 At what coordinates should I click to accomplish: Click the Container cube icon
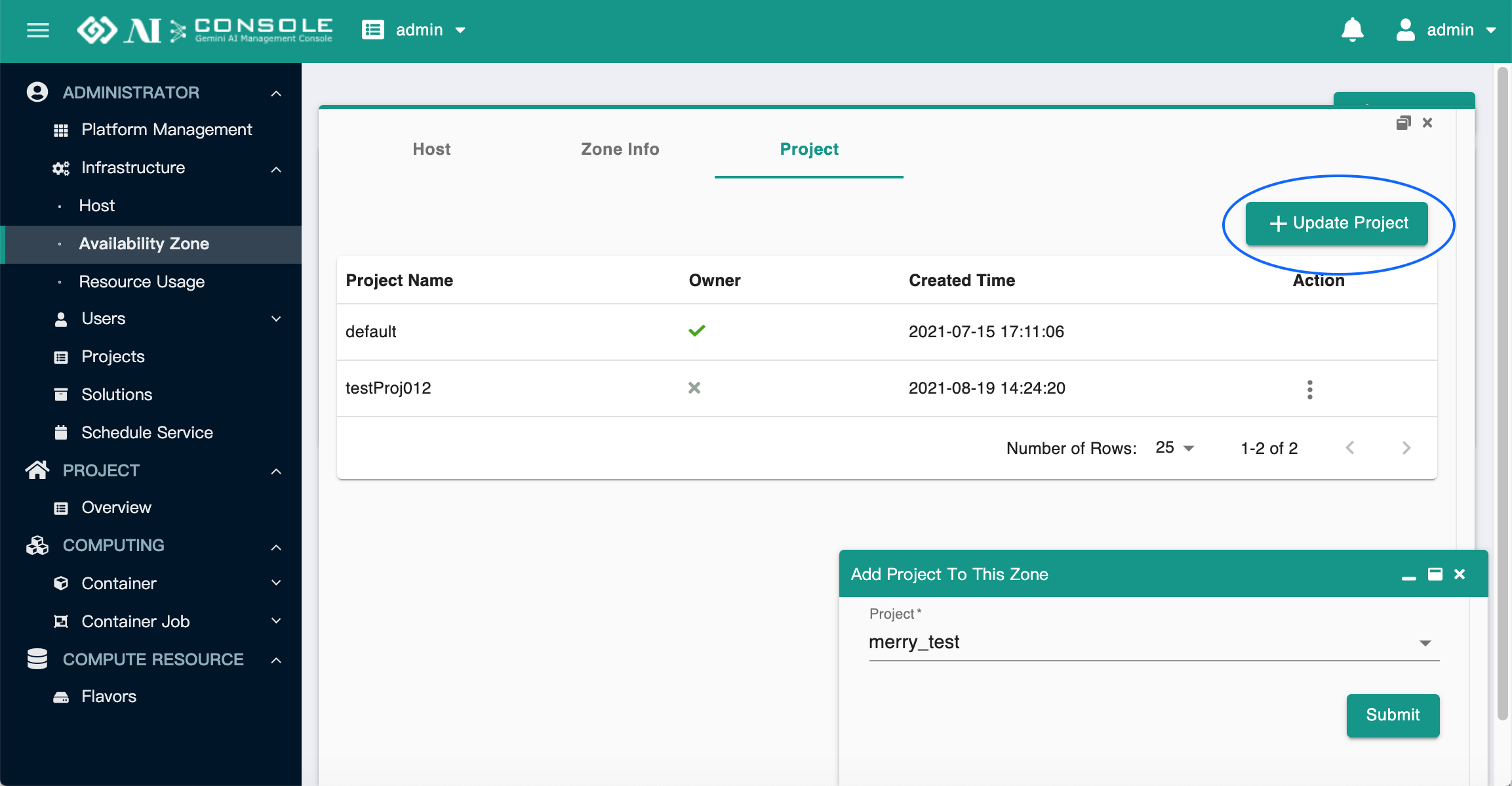tap(61, 583)
